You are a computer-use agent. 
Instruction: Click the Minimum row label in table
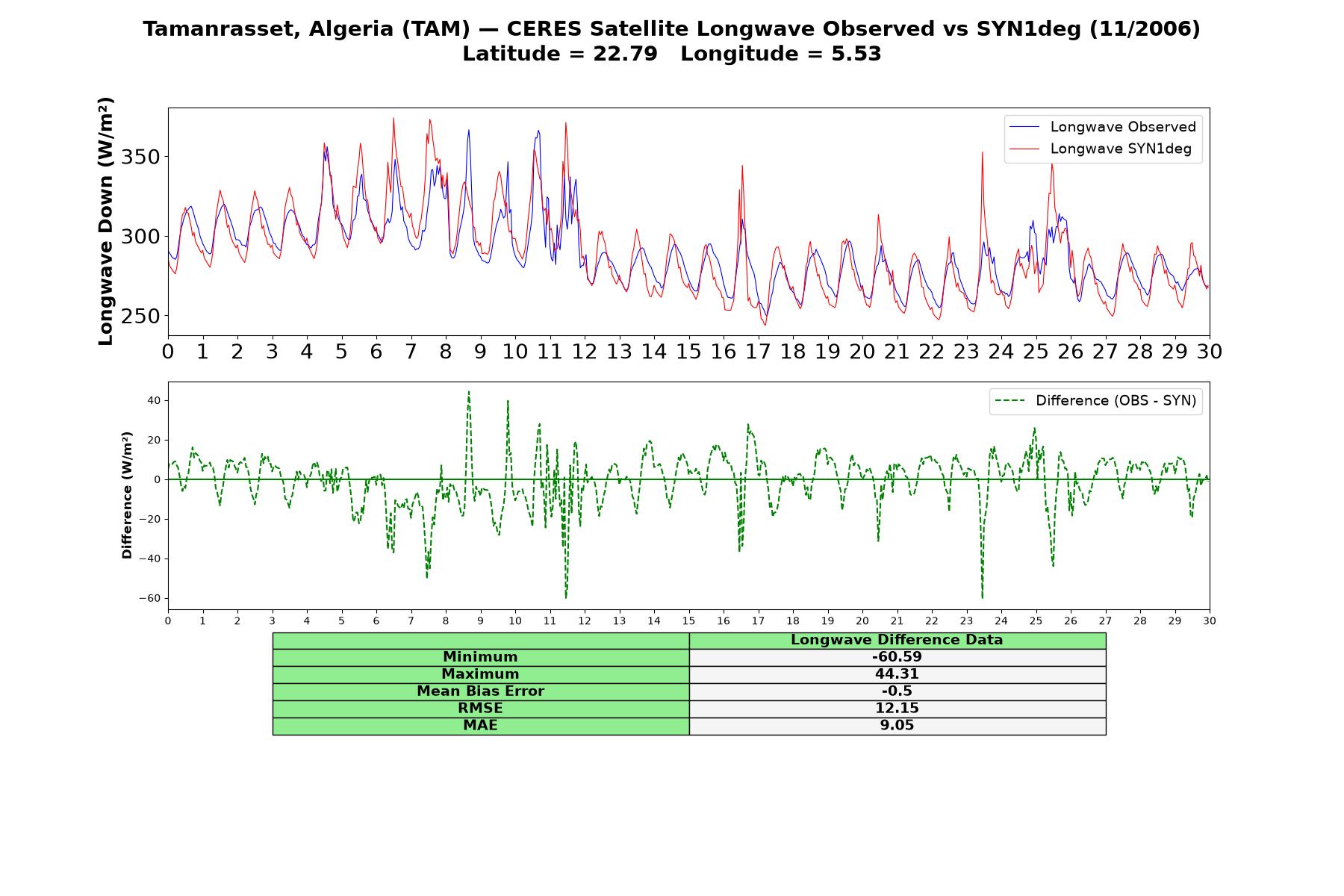[481, 657]
